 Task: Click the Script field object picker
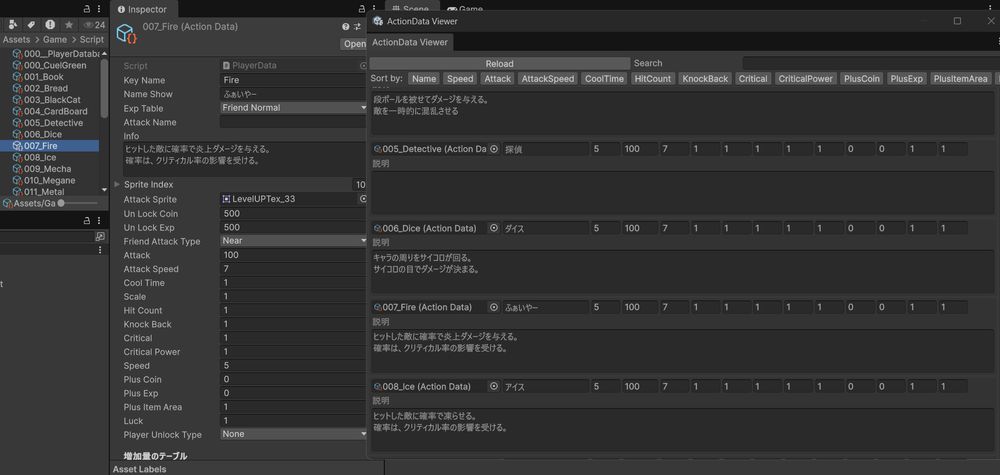coord(364,66)
